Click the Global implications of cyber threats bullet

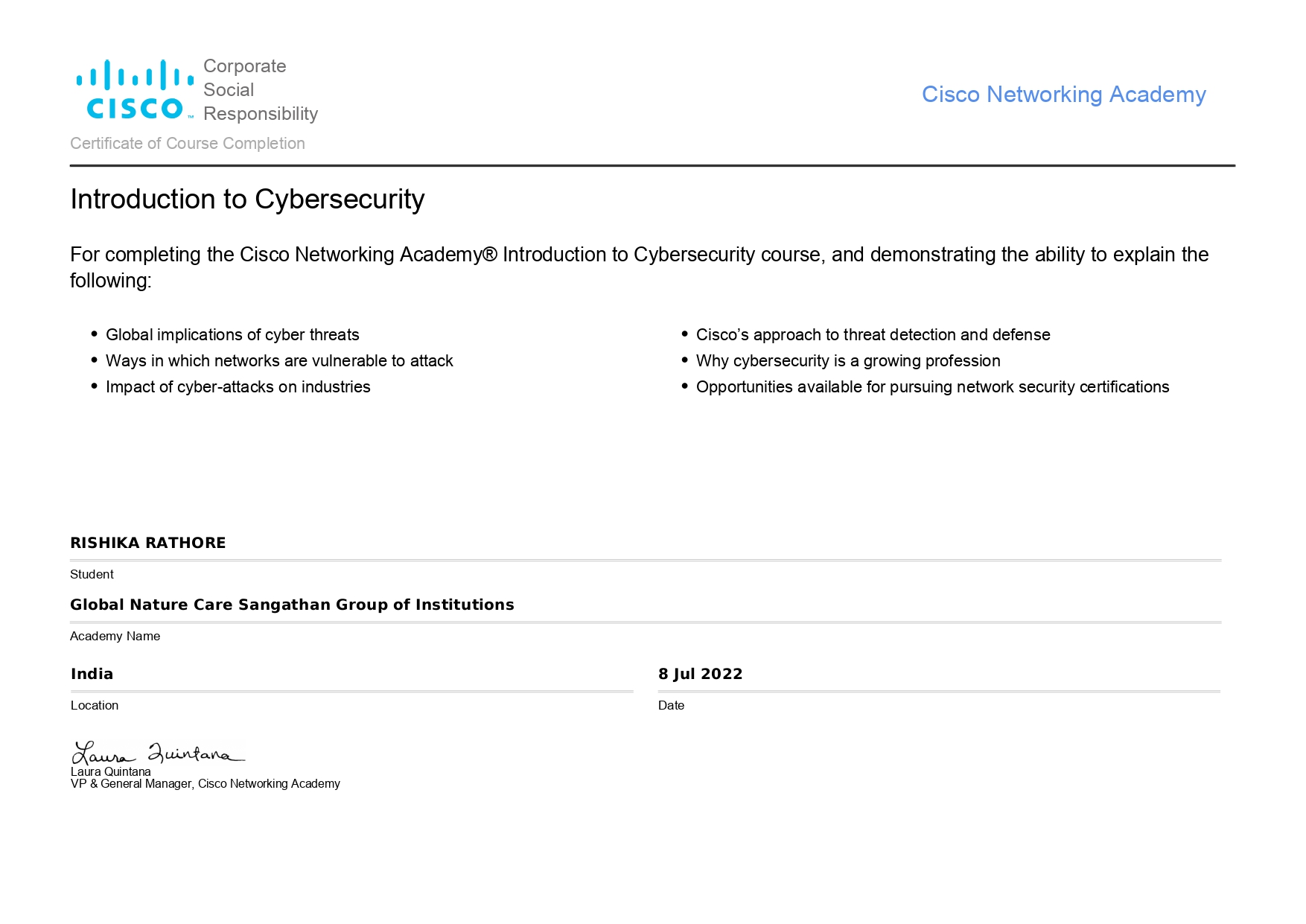232,335
